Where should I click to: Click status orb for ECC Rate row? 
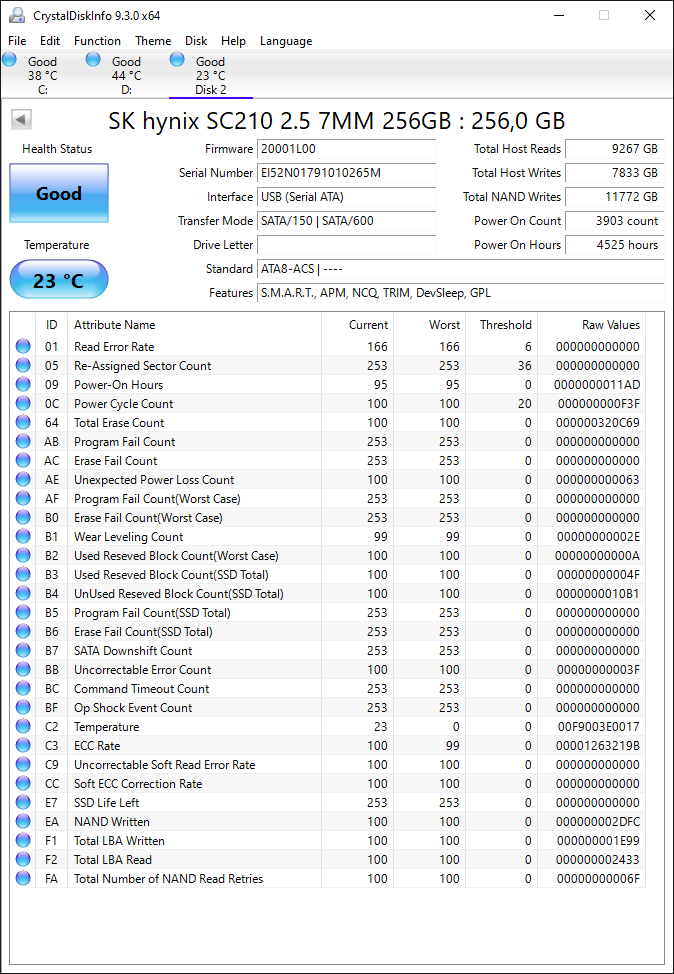tap(23, 745)
